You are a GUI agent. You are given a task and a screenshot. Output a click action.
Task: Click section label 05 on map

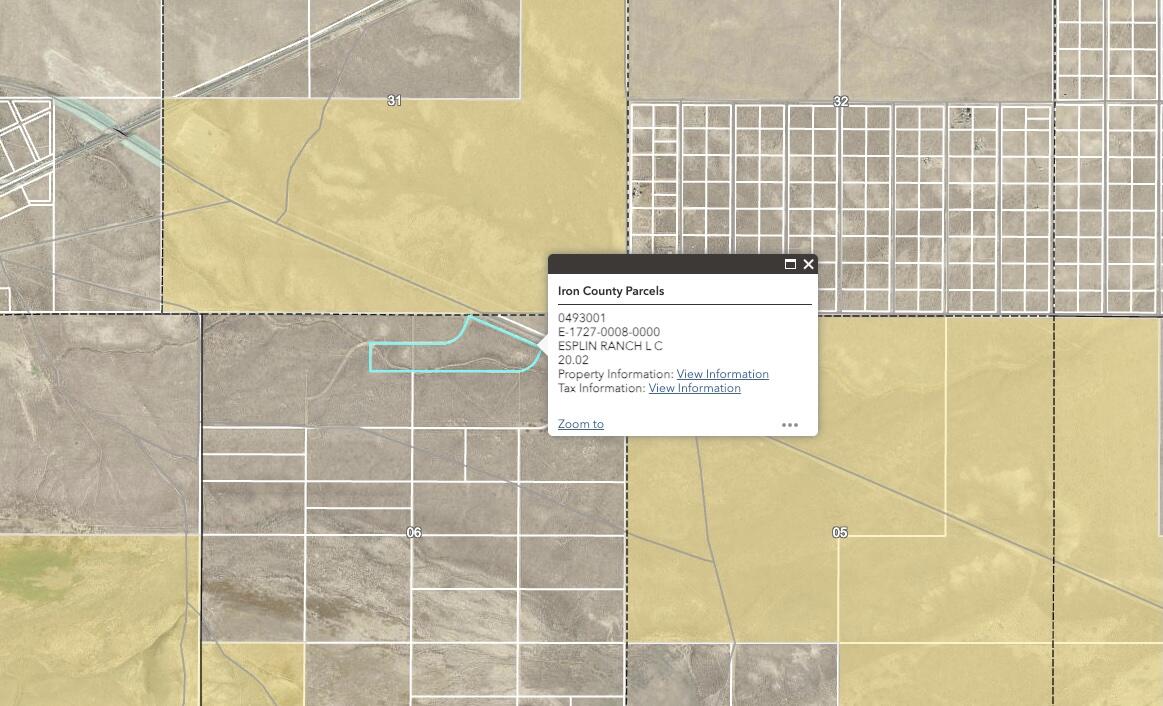click(x=840, y=533)
